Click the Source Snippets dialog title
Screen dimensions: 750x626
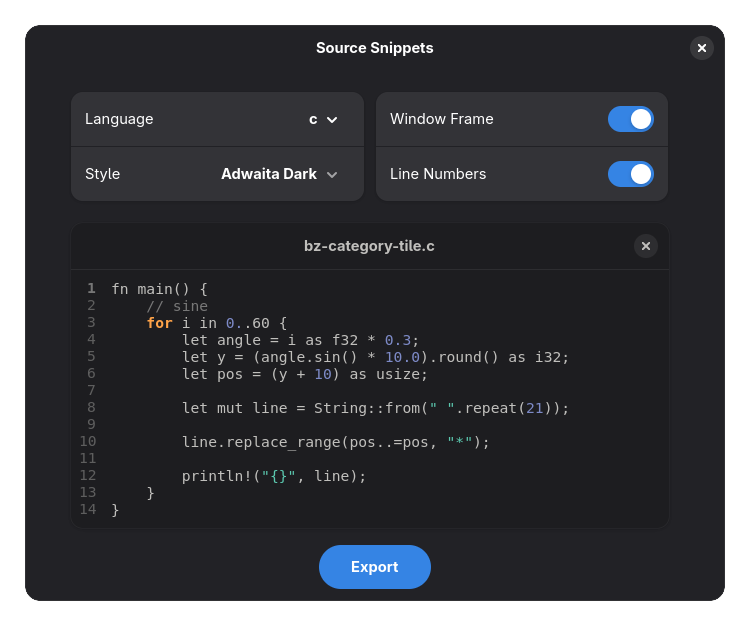pyautogui.click(x=375, y=48)
